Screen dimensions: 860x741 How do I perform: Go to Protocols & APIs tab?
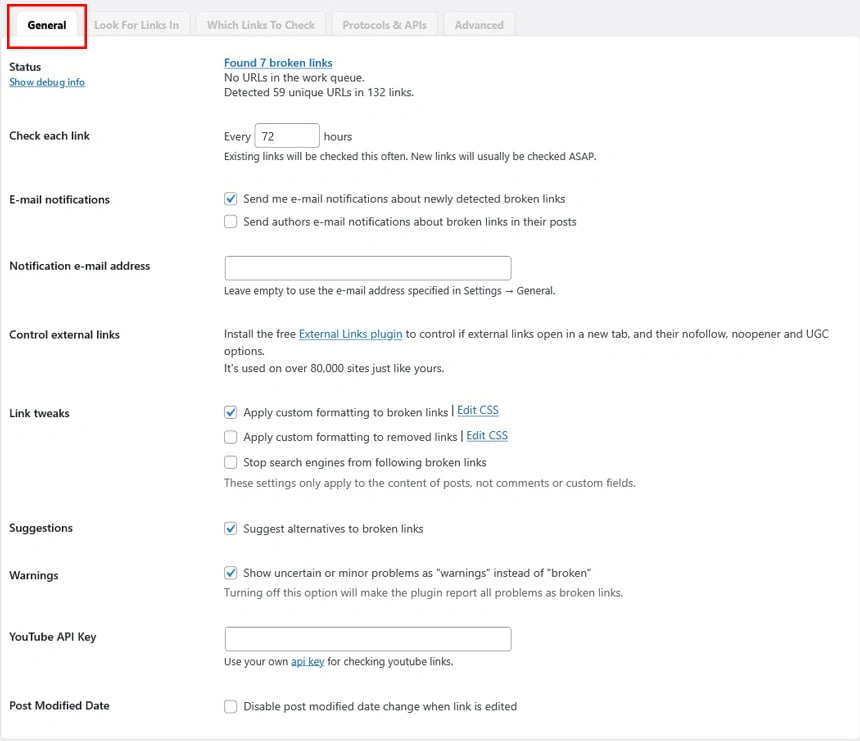click(384, 25)
